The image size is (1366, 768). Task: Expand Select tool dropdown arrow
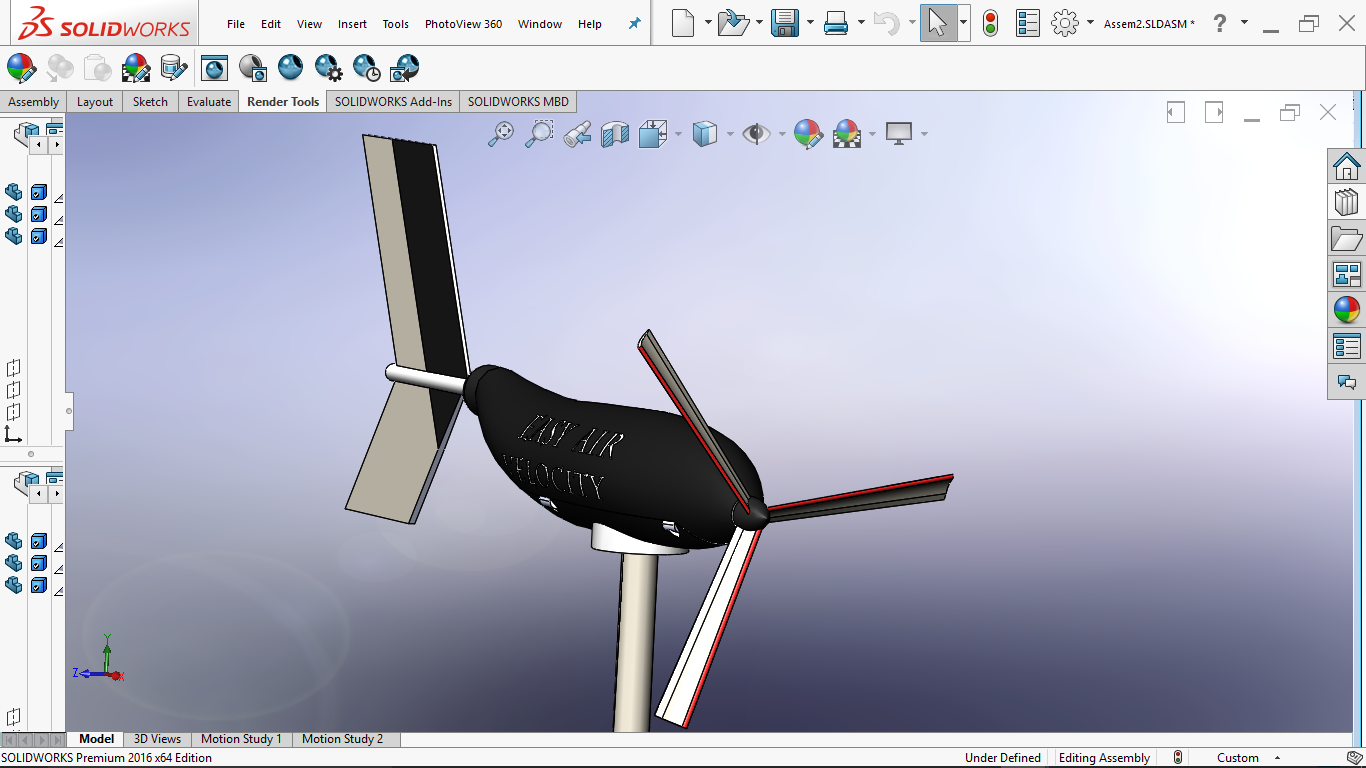[x=963, y=23]
